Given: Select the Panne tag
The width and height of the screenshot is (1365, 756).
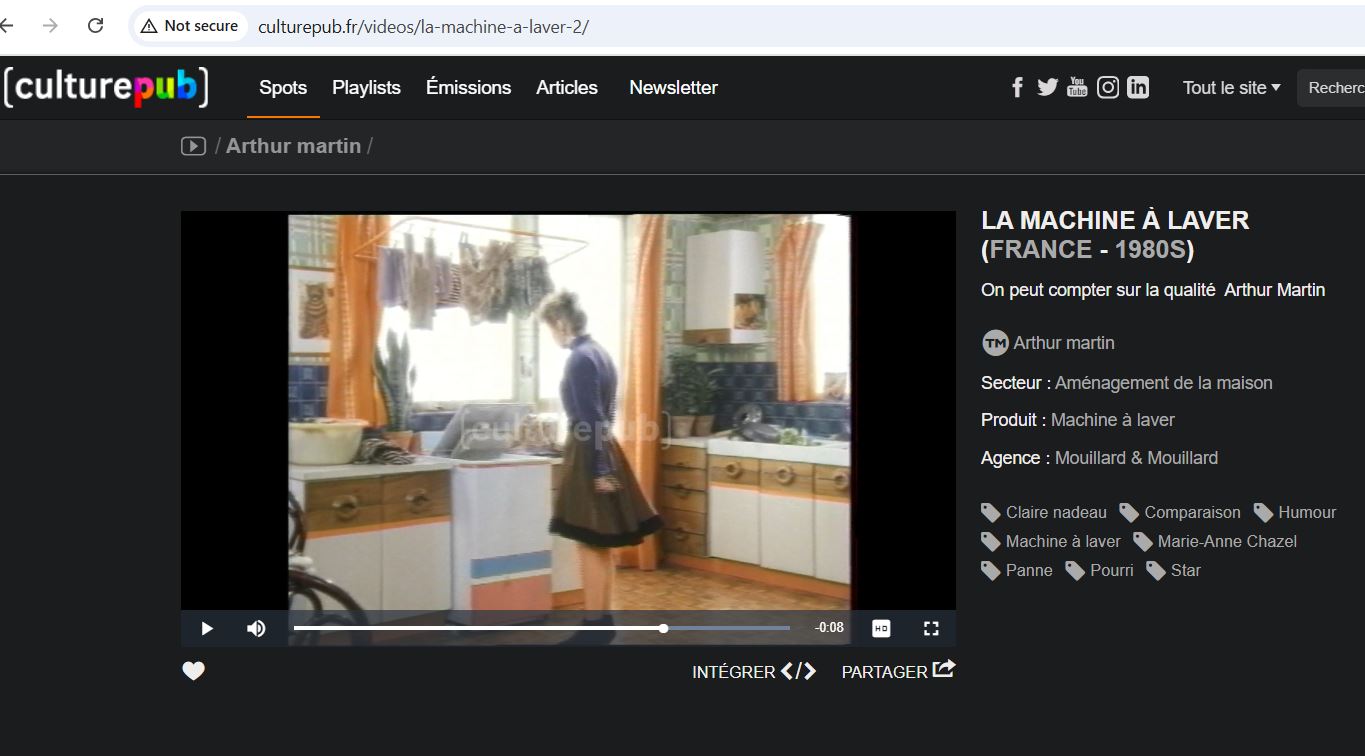Looking at the screenshot, I should pos(1017,570).
